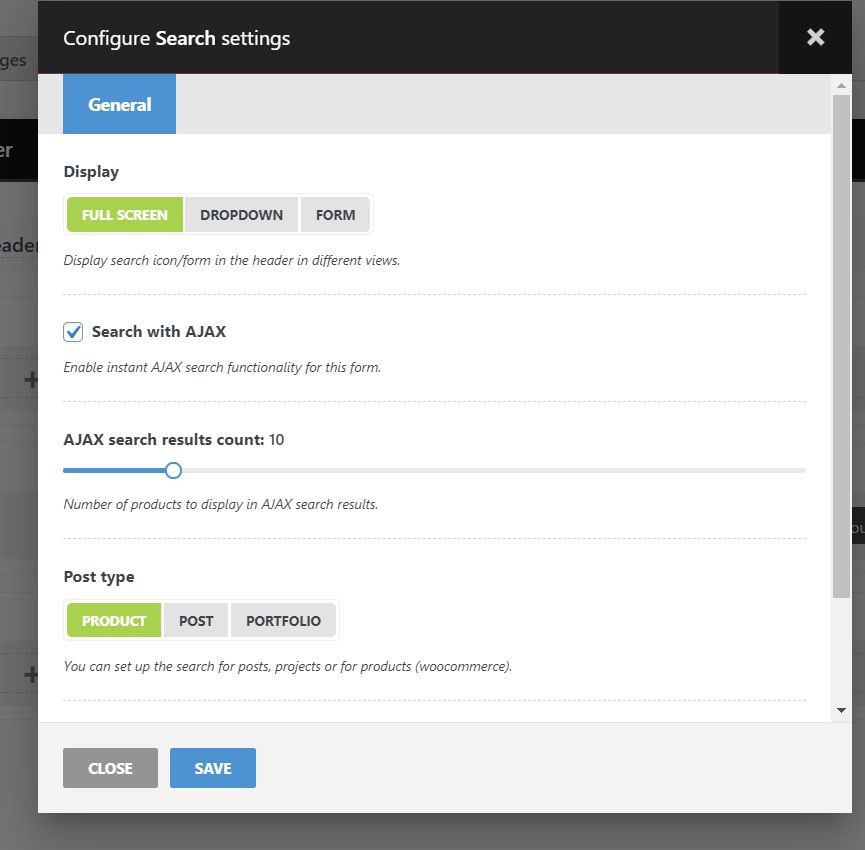
Task: Choose Post as the post type
Action: (196, 621)
